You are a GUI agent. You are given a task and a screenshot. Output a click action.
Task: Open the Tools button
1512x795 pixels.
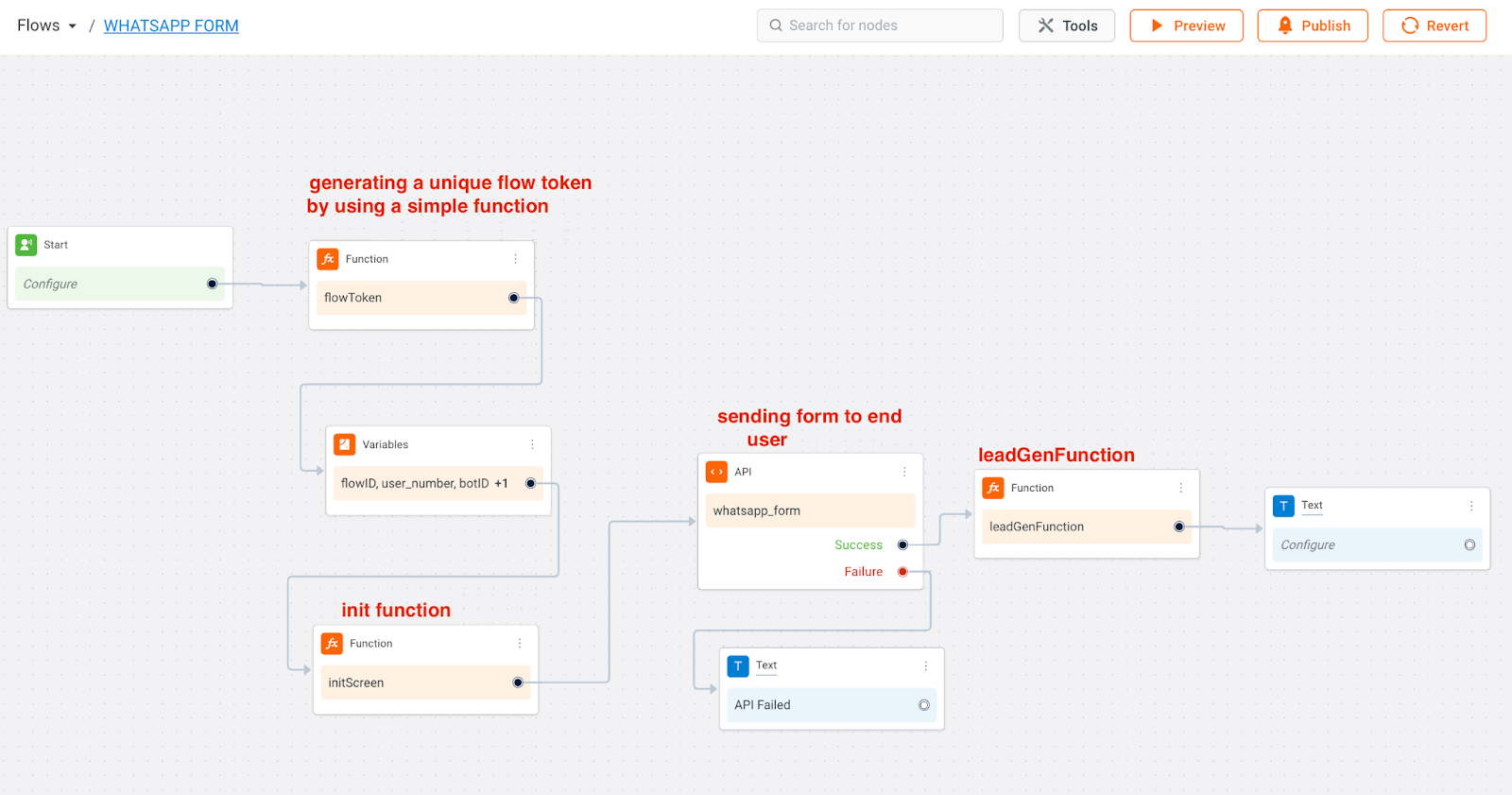tap(1067, 26)
